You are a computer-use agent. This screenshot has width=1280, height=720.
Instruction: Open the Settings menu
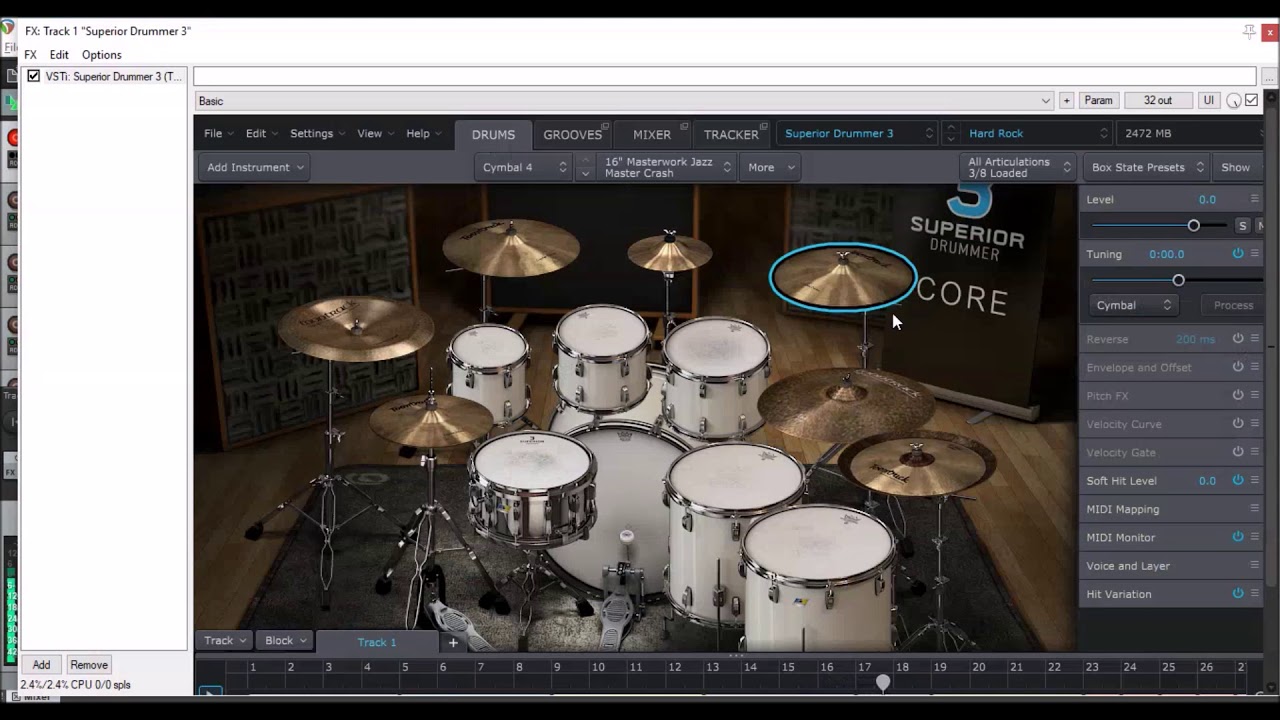coord(317,133)
